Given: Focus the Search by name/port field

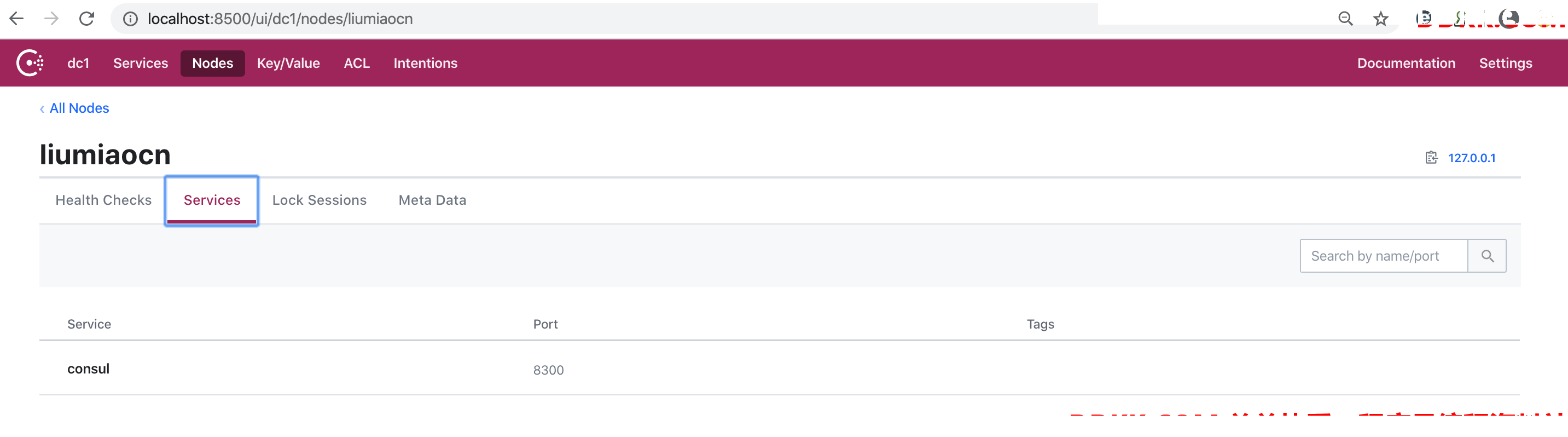Looking at the screenshot, I should click(1384, 256).
